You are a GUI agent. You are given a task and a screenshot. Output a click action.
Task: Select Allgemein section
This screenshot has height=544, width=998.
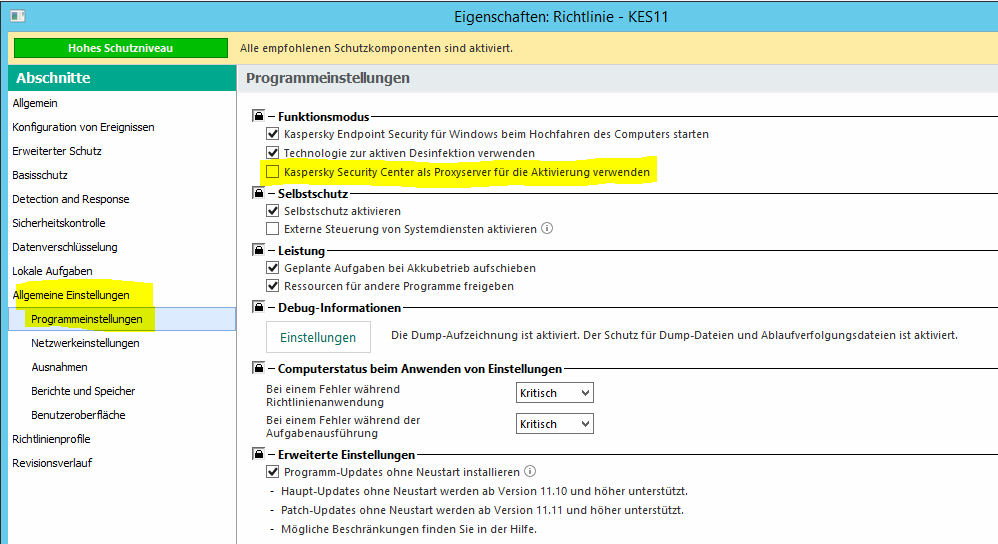(35, 103)
